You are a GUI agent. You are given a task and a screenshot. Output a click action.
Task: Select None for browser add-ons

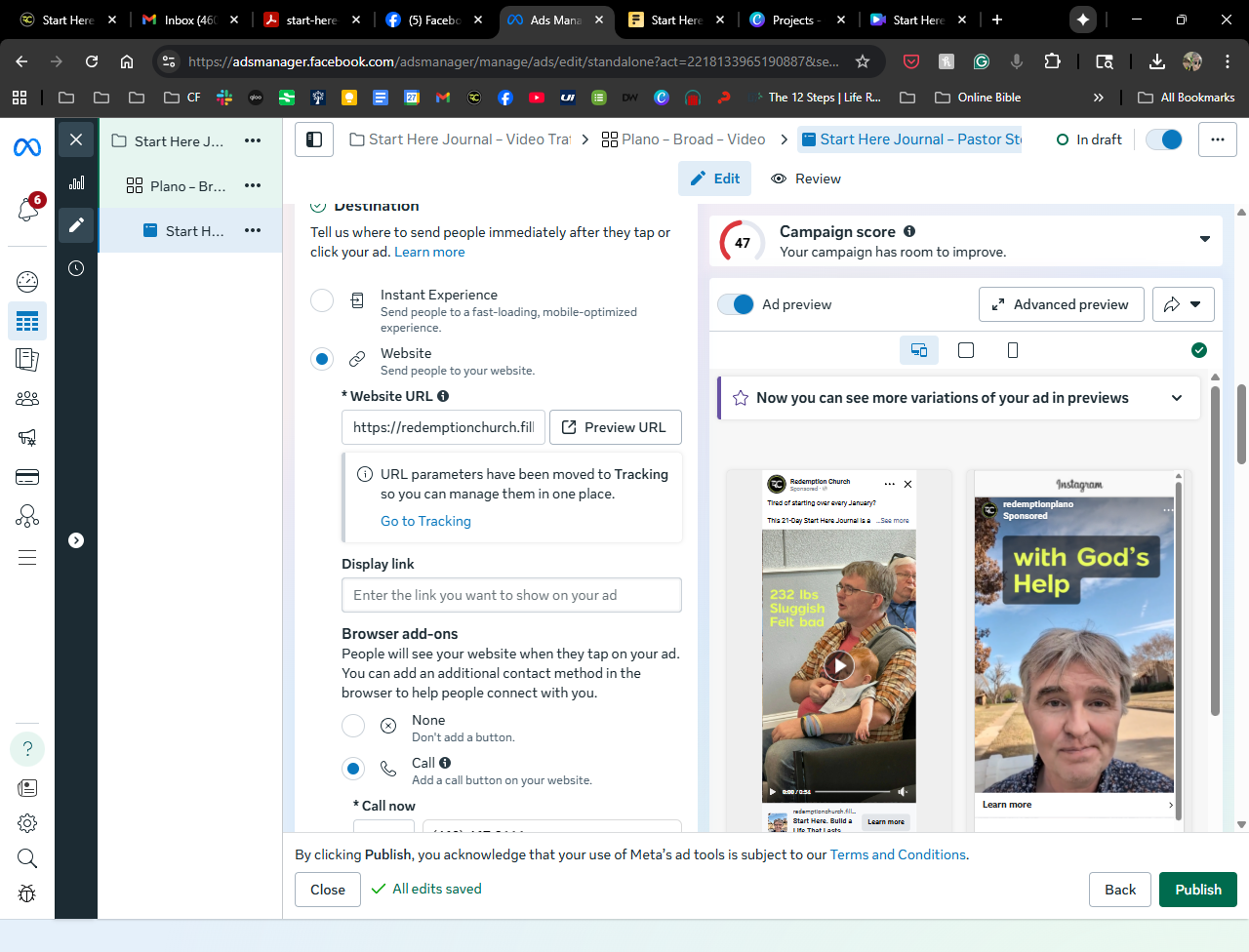click(x=353, y=726)
